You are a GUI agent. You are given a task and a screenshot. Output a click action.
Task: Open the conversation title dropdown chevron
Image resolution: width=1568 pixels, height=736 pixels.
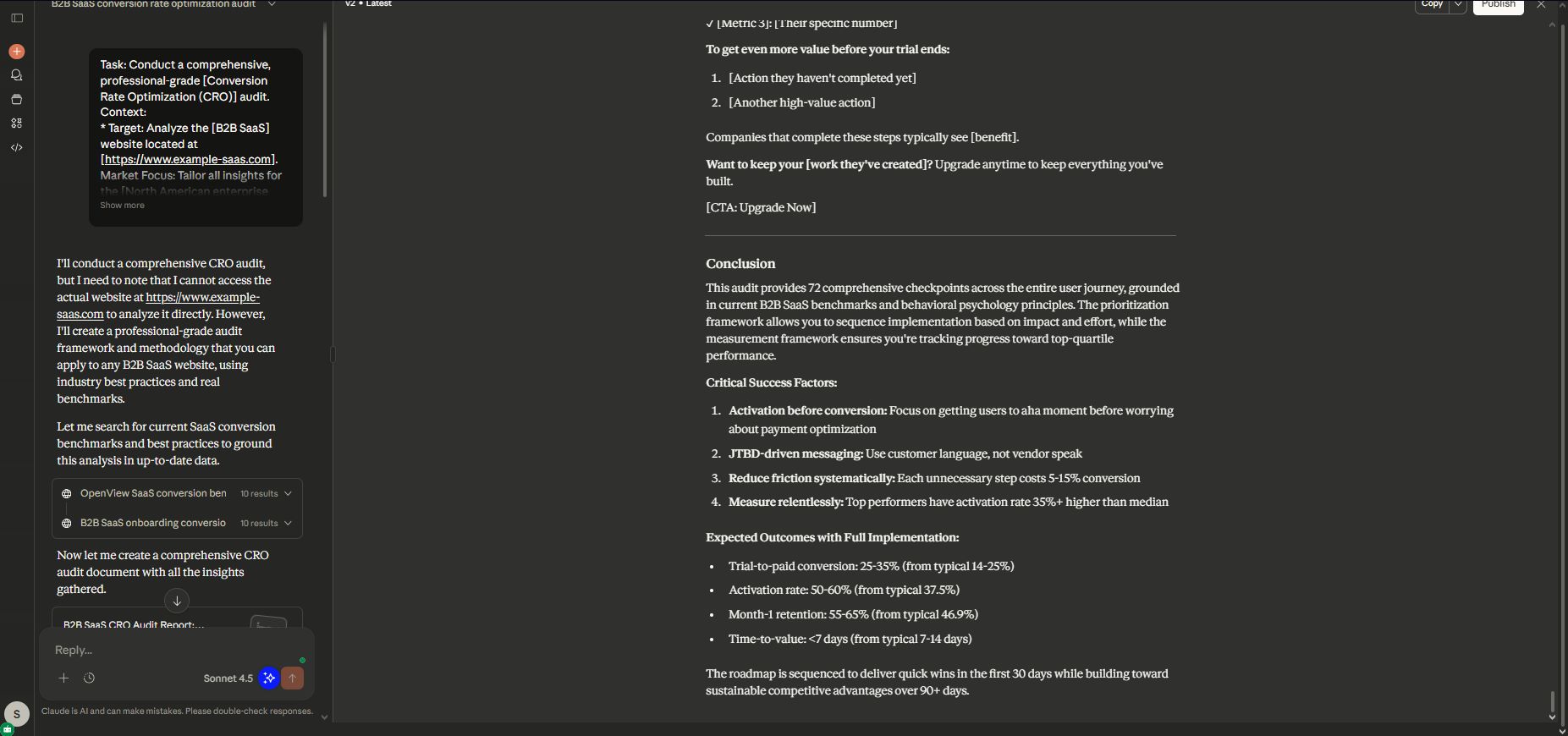[272, 5]
